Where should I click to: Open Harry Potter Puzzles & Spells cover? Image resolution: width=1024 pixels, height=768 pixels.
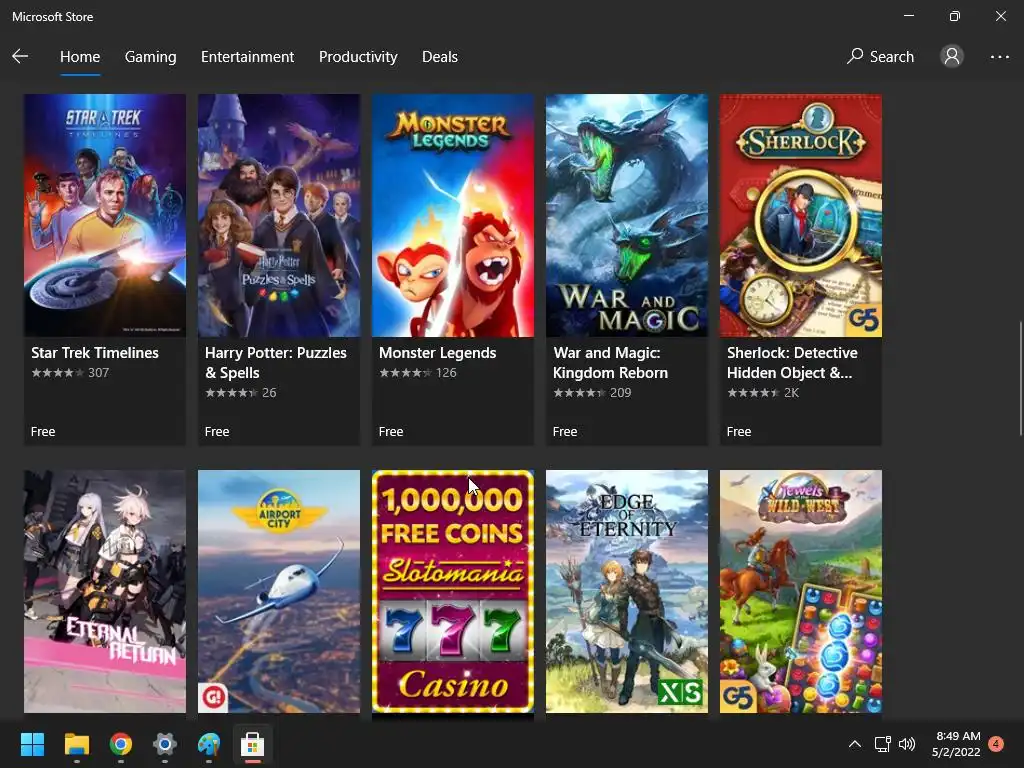(x=279, y=216)
